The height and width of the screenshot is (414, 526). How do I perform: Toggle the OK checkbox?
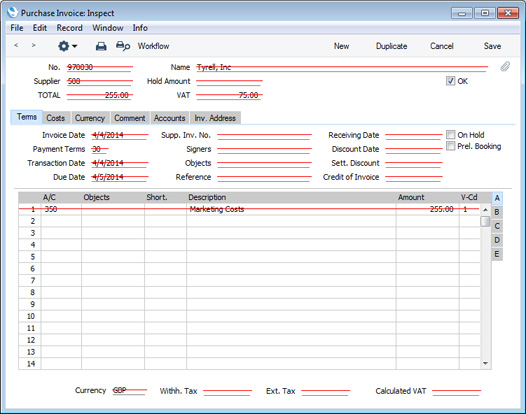click(450, 81)
